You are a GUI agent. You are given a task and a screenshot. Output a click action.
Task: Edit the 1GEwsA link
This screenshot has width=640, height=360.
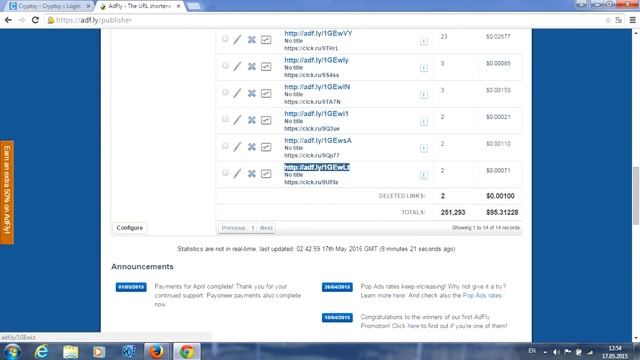[237, 147]
